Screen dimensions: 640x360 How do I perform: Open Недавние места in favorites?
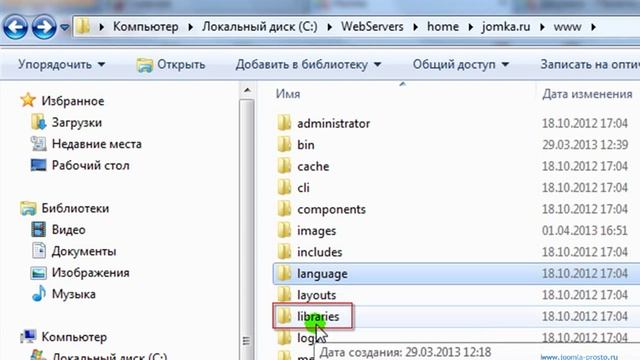pos(97,144)
